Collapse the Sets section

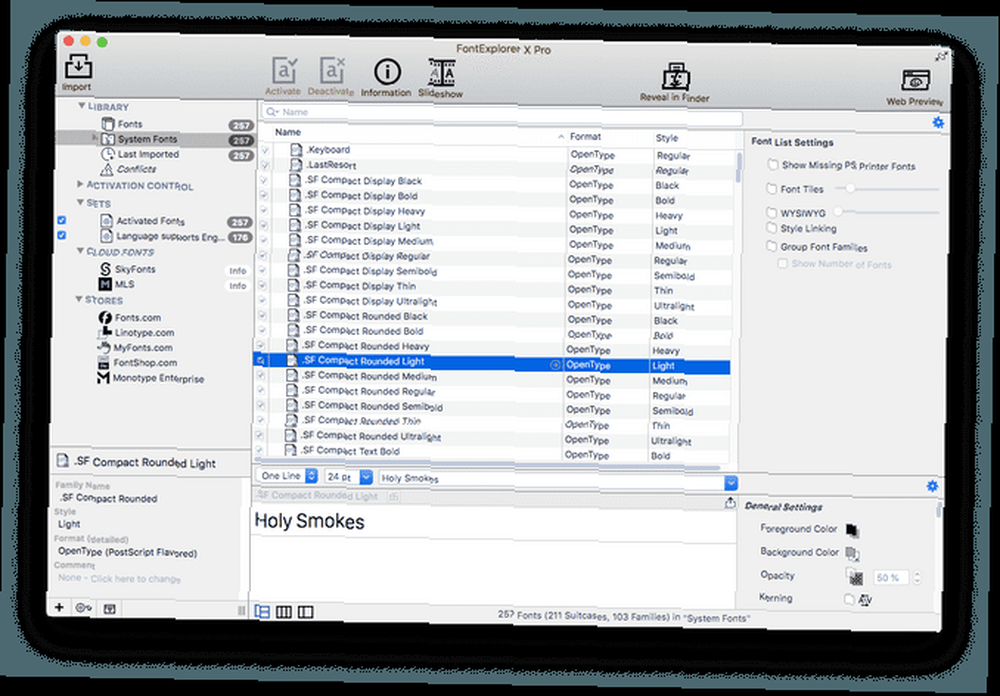pos(80,202)
